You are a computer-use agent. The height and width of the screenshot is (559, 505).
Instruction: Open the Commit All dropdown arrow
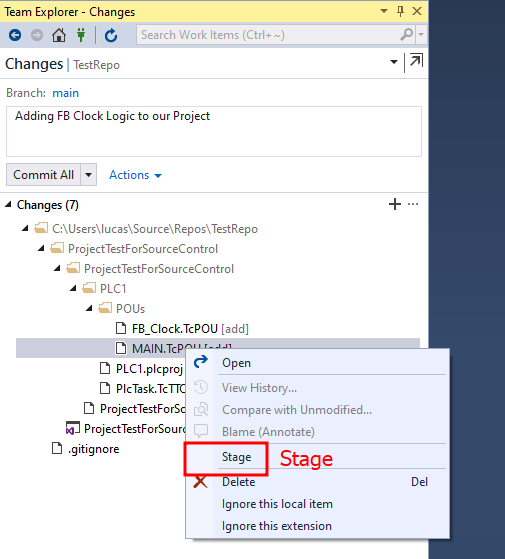click(x=88, y=175)
